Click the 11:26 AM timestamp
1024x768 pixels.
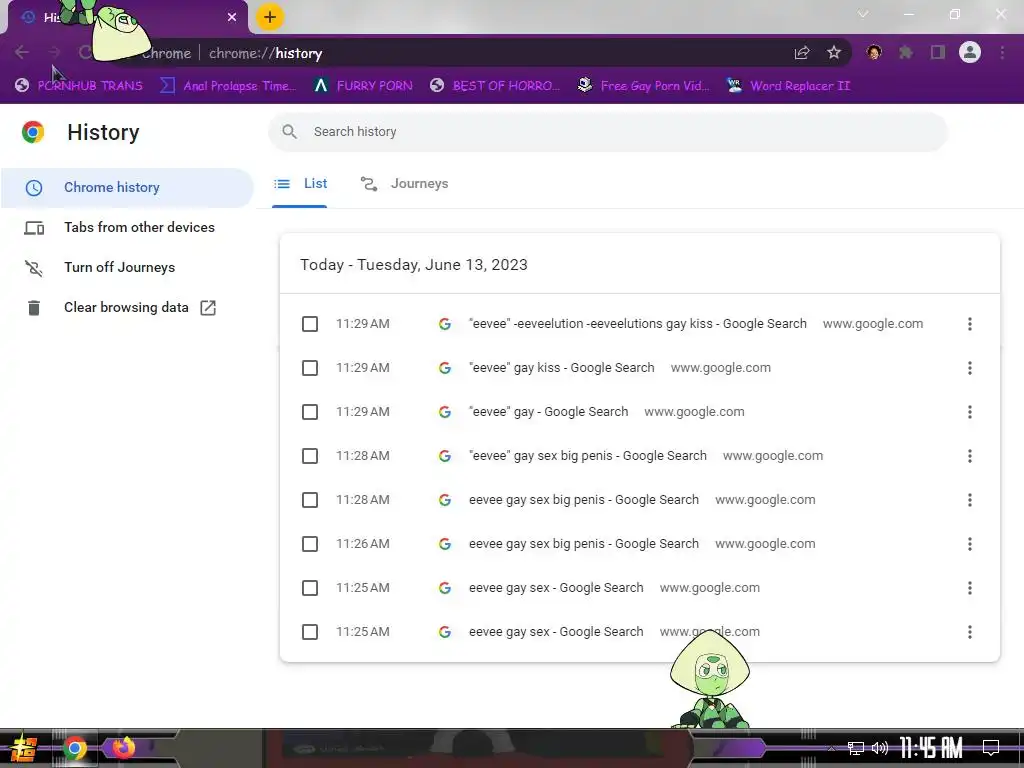pyautogui.click(x=363, y=543)
